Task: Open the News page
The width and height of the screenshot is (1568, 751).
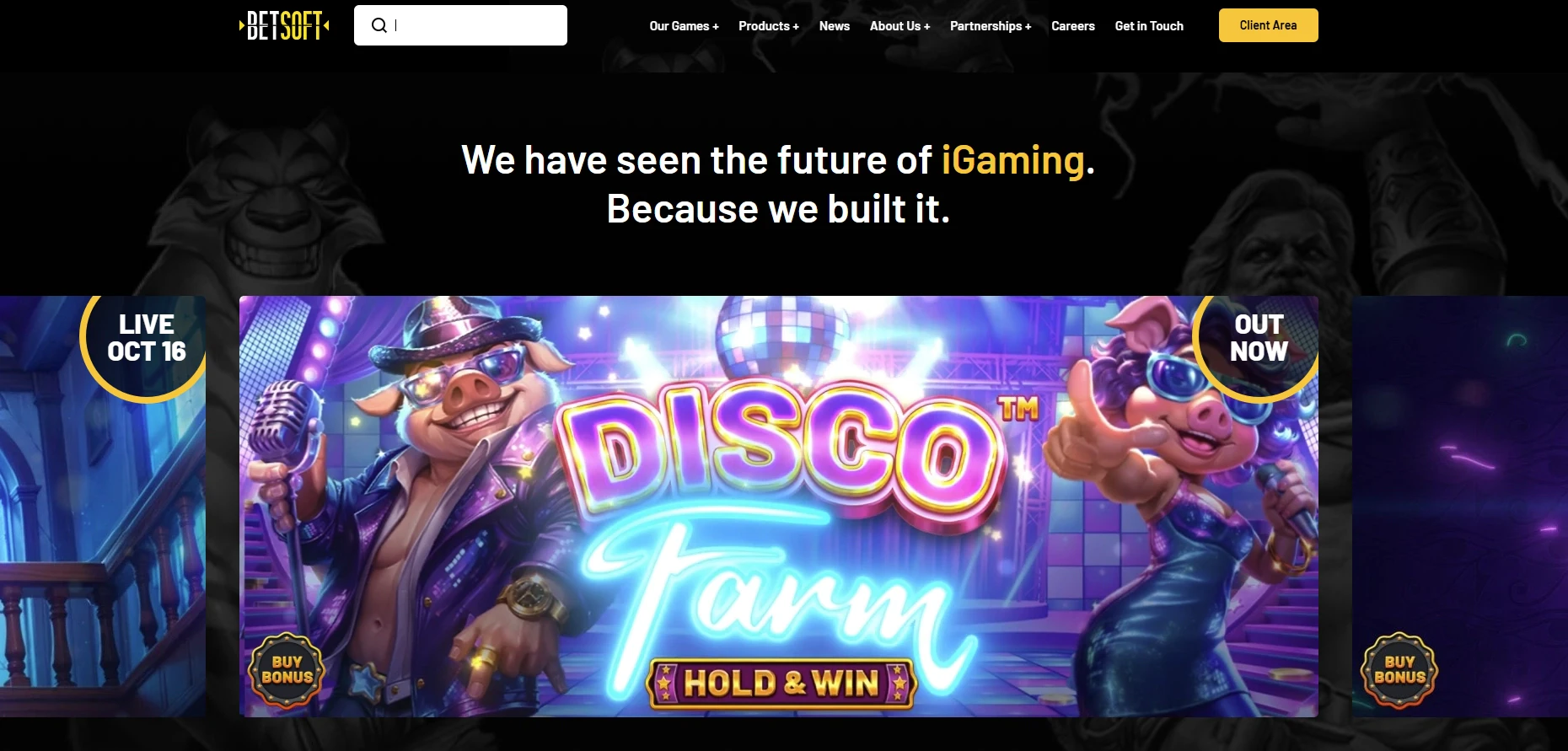Action: coord(835,26)
